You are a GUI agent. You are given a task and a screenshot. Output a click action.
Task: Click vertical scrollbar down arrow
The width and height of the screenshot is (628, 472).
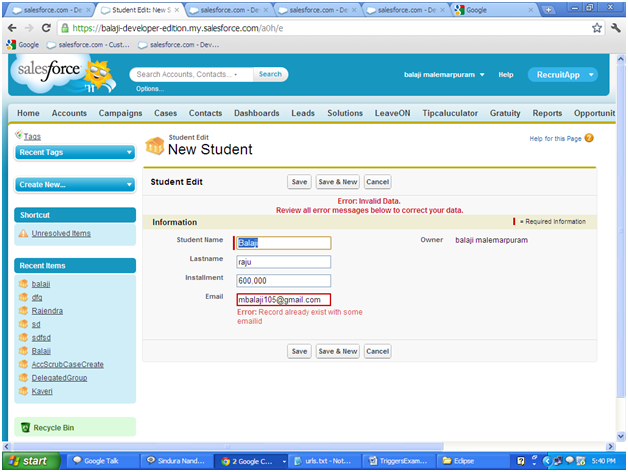620,436
